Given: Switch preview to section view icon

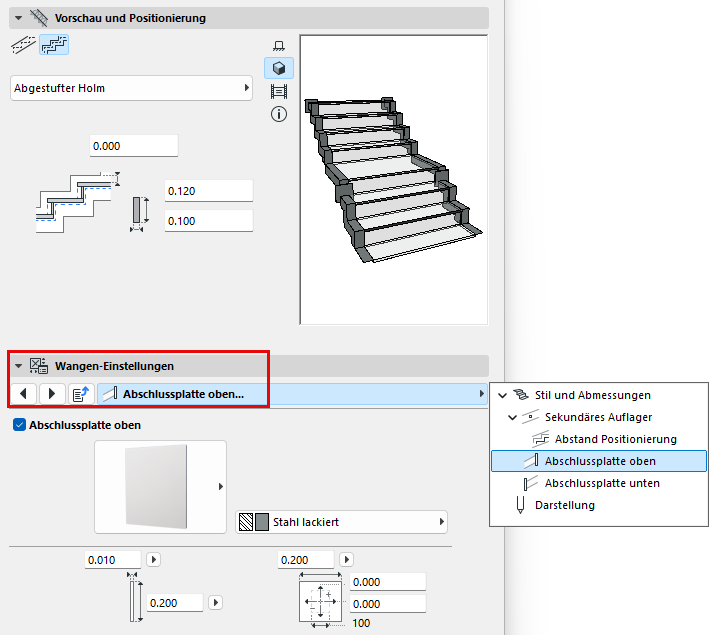Looking at the screenshot, I should click(x=279, y=91).
